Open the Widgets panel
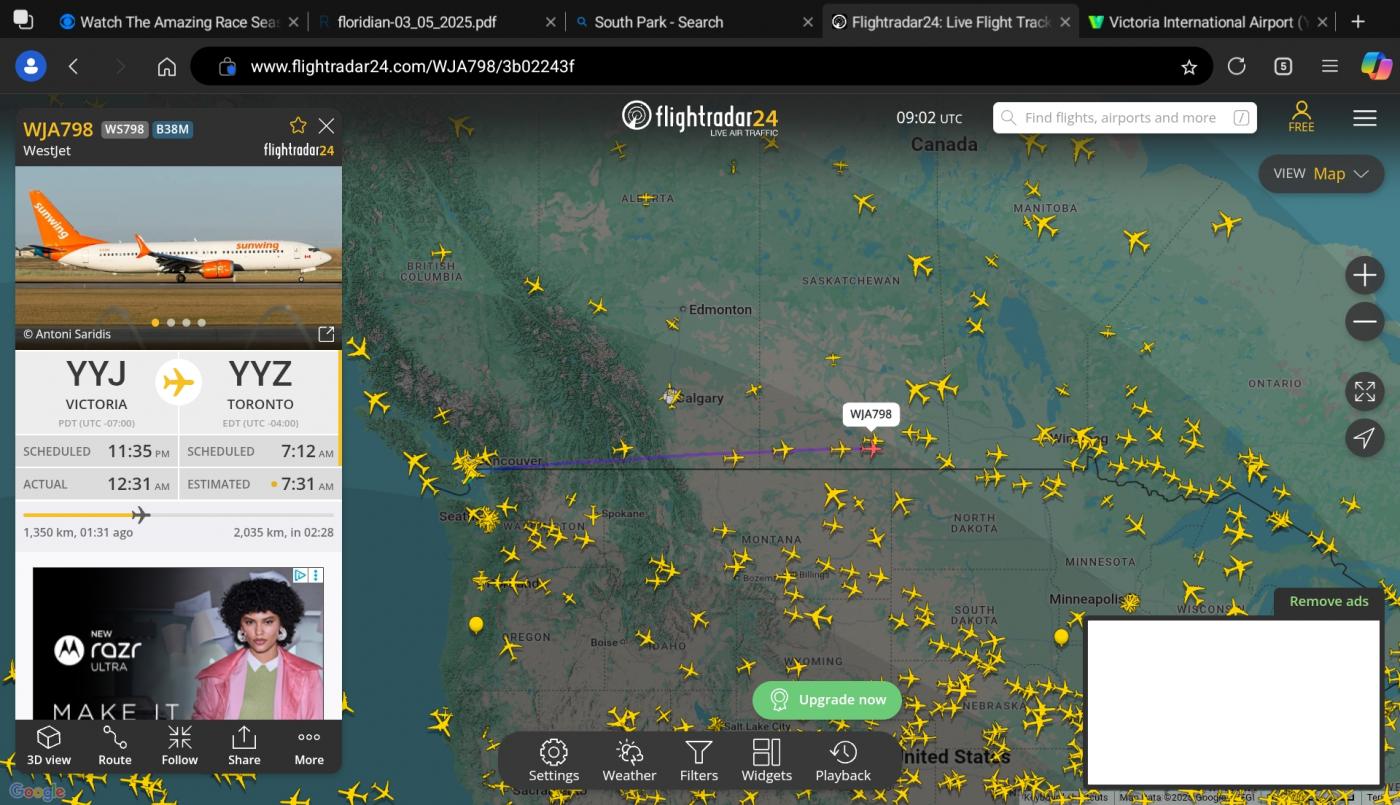Image resolution: width=1400 pixels, height=805 pixels. point(767,761)
